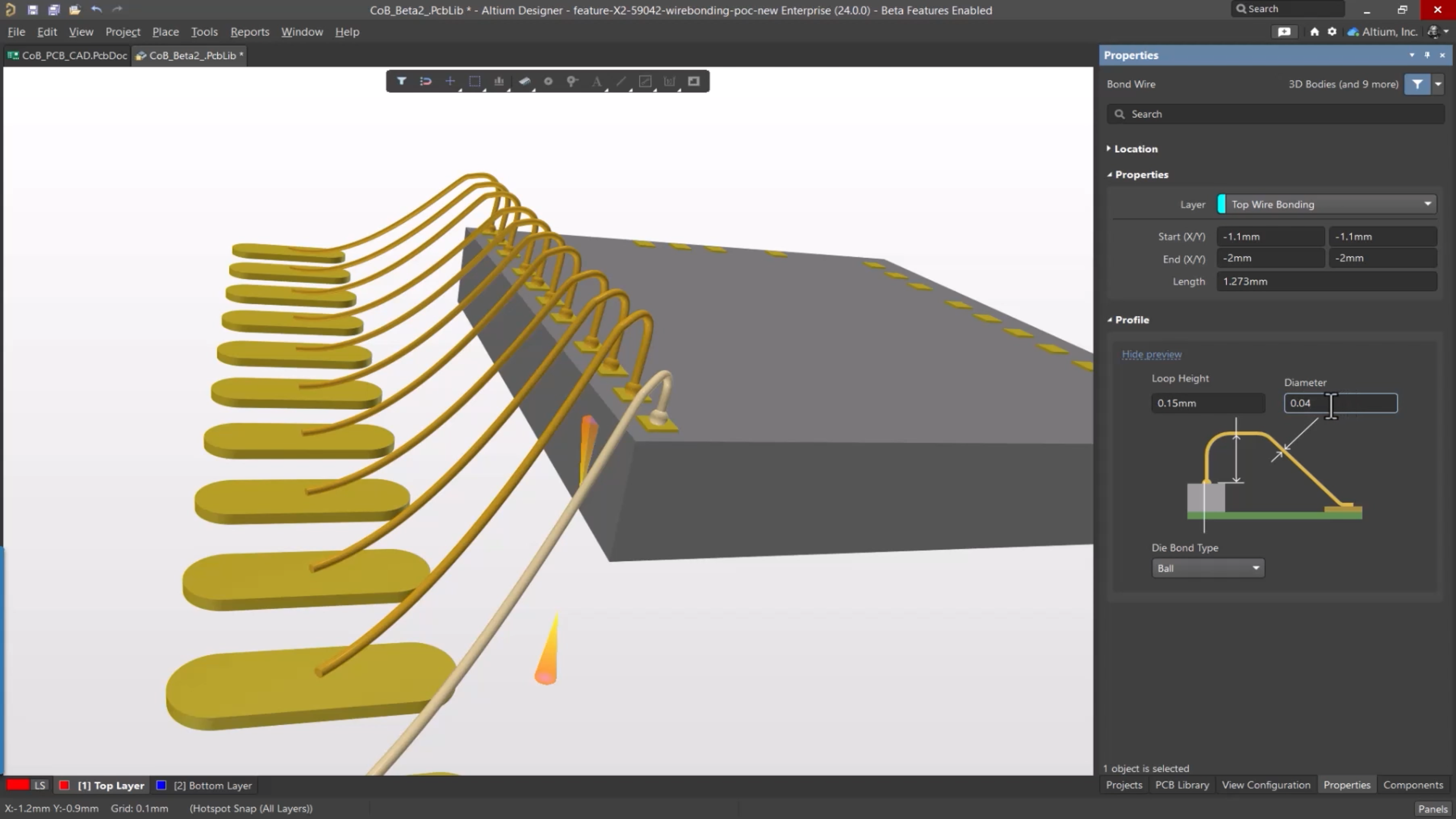Toggle the LS layer set indicator
This screenshot has width=1456, height=819.
(39, 786)
